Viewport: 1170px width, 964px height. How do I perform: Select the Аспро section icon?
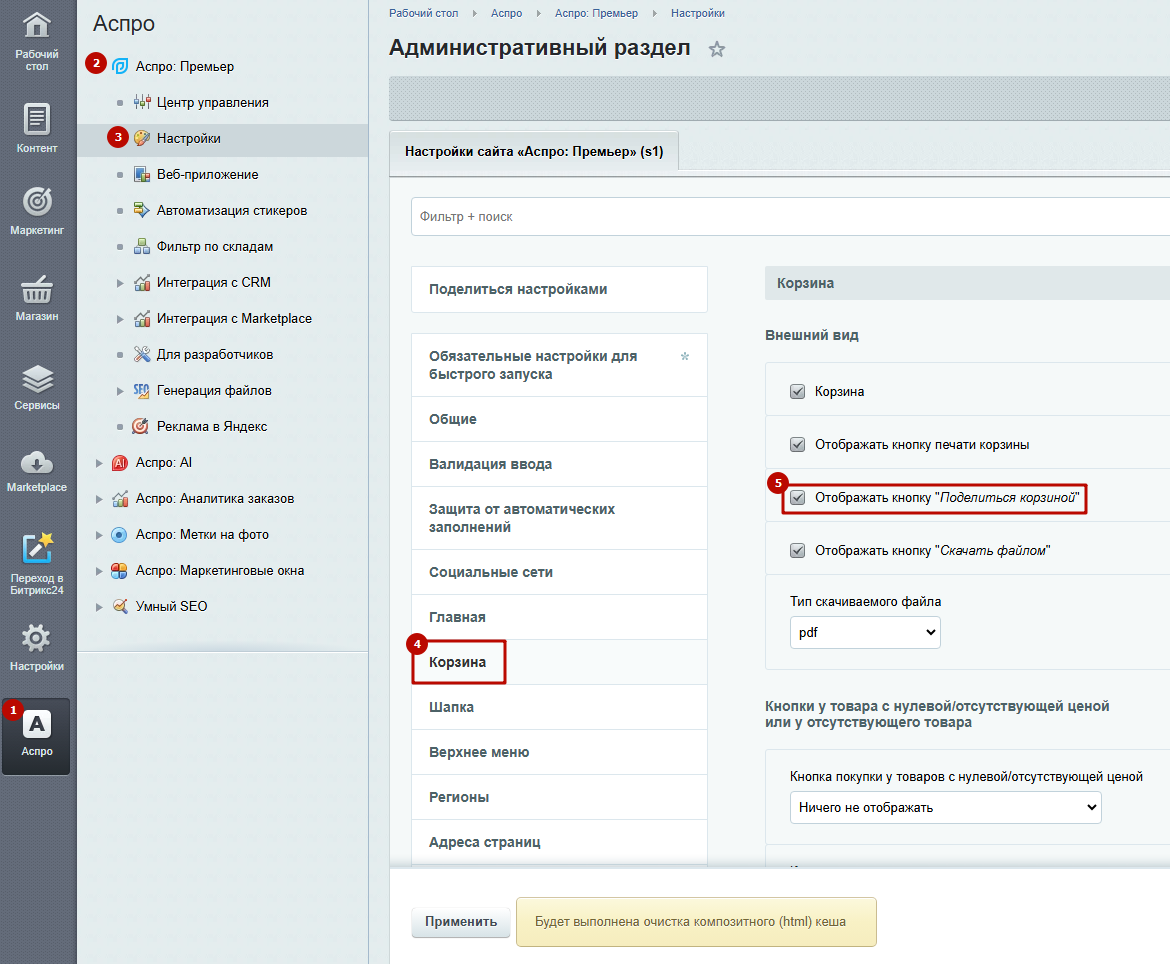37,724
